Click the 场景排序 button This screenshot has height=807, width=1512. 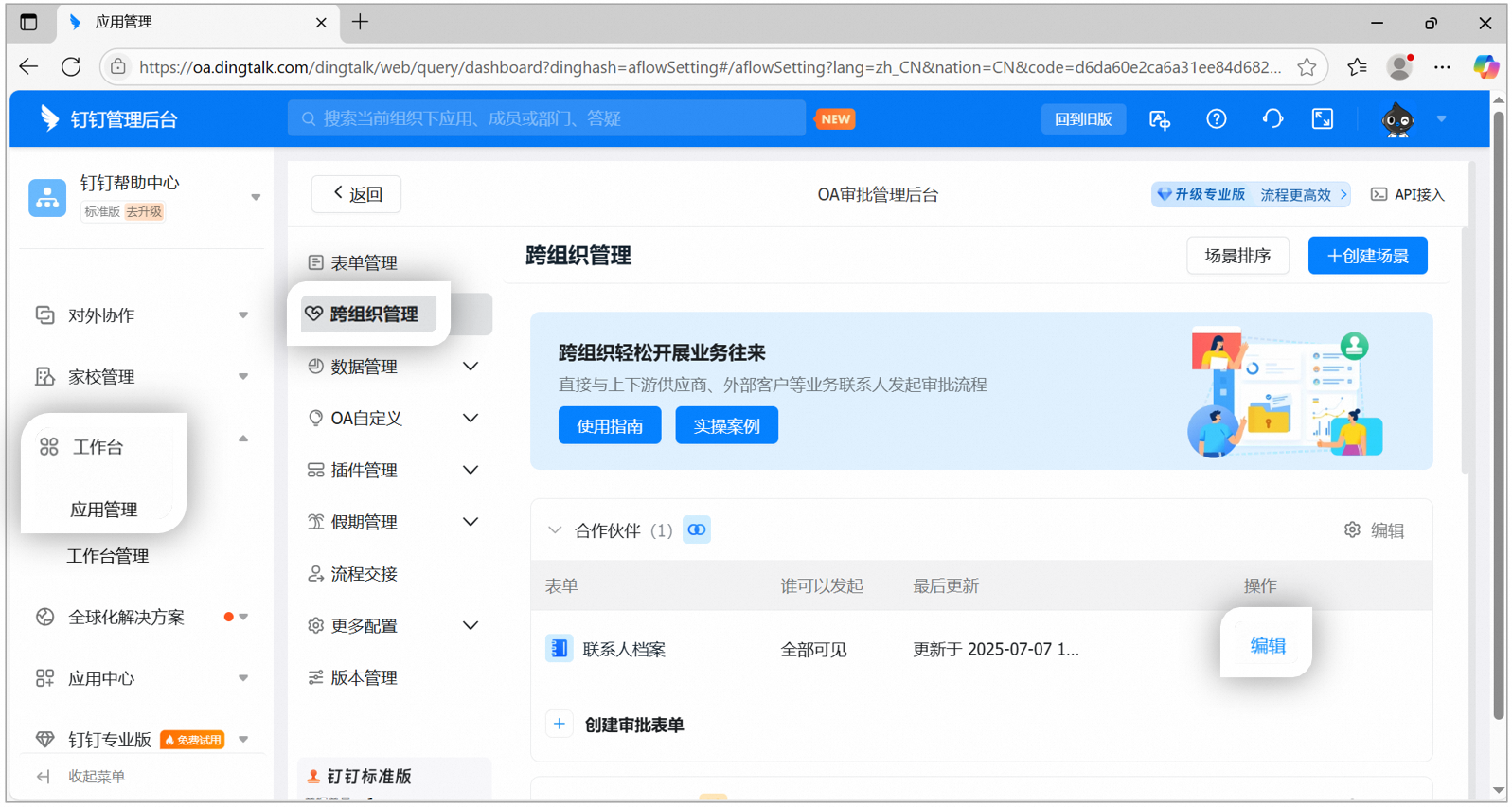click(1237, 256)
